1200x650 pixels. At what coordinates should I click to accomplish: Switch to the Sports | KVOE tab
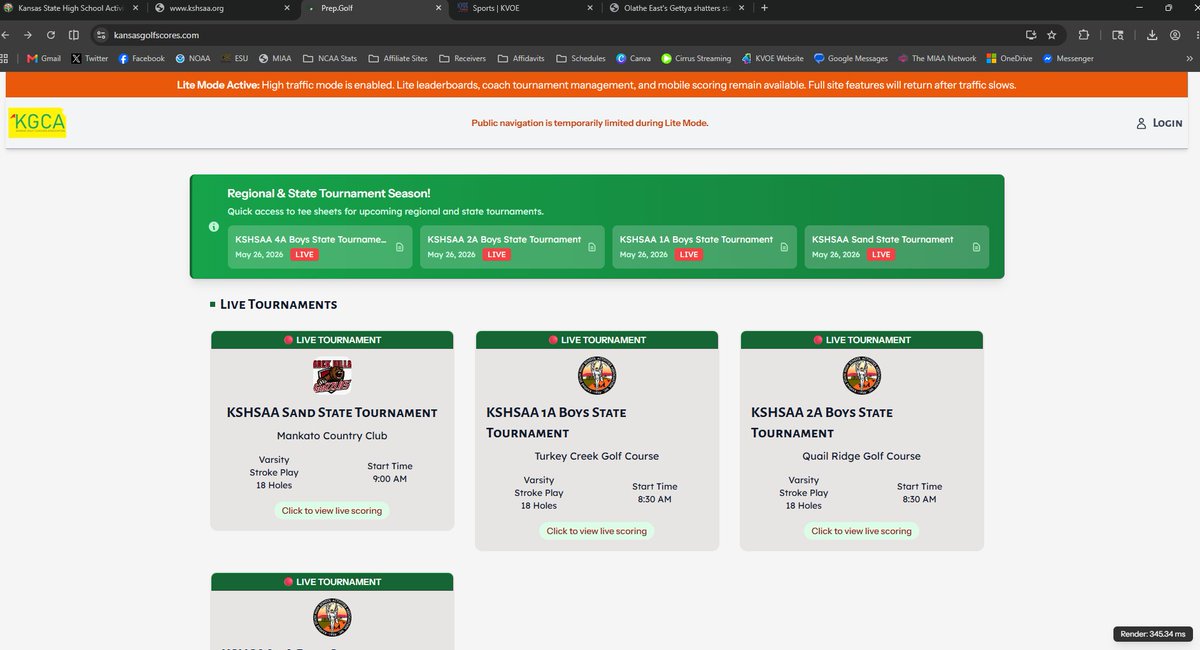tap(526, 8)
